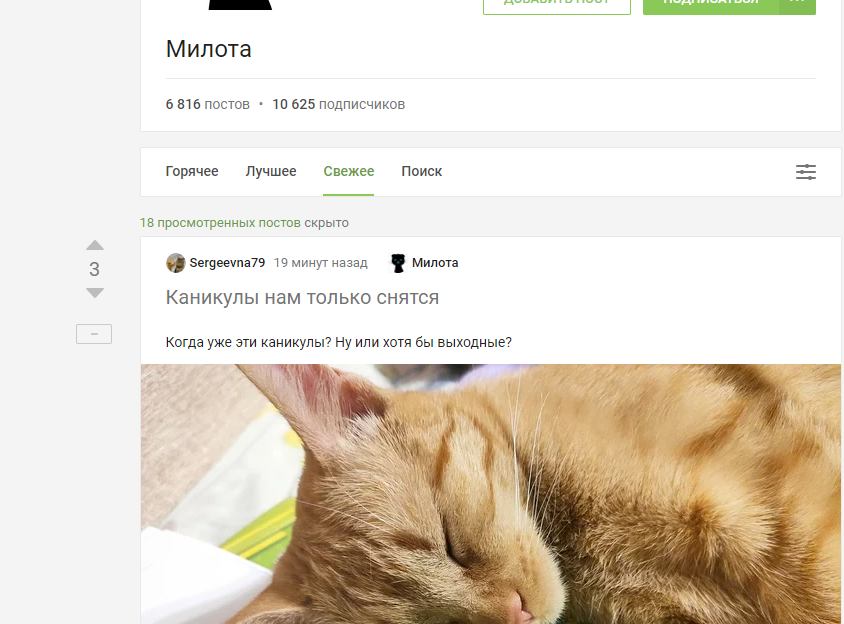Open the three-dots menu beside subscribe button

tap(797, 3)
